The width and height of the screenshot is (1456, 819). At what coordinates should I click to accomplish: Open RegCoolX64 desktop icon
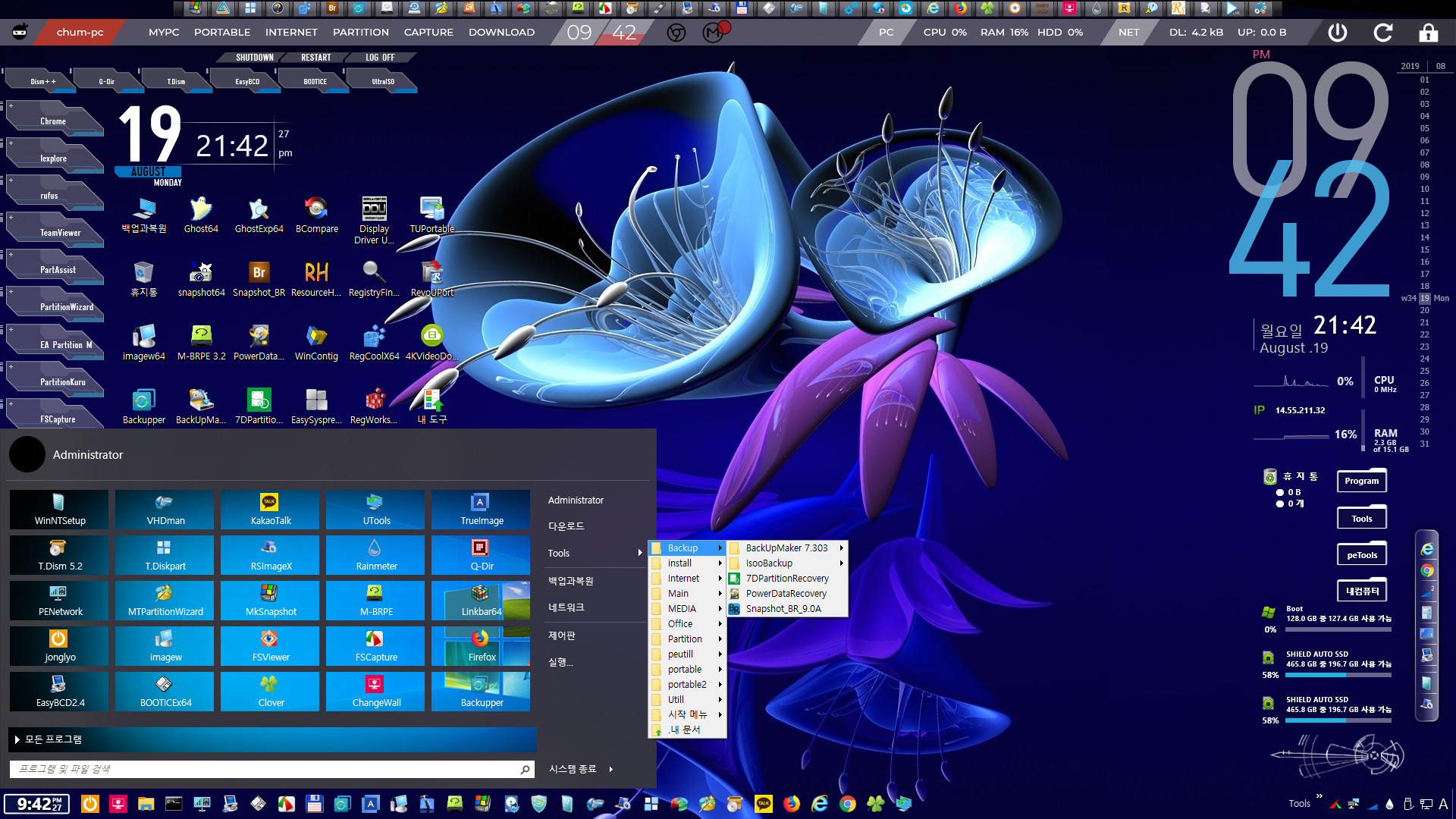click(x=374, y=342)
